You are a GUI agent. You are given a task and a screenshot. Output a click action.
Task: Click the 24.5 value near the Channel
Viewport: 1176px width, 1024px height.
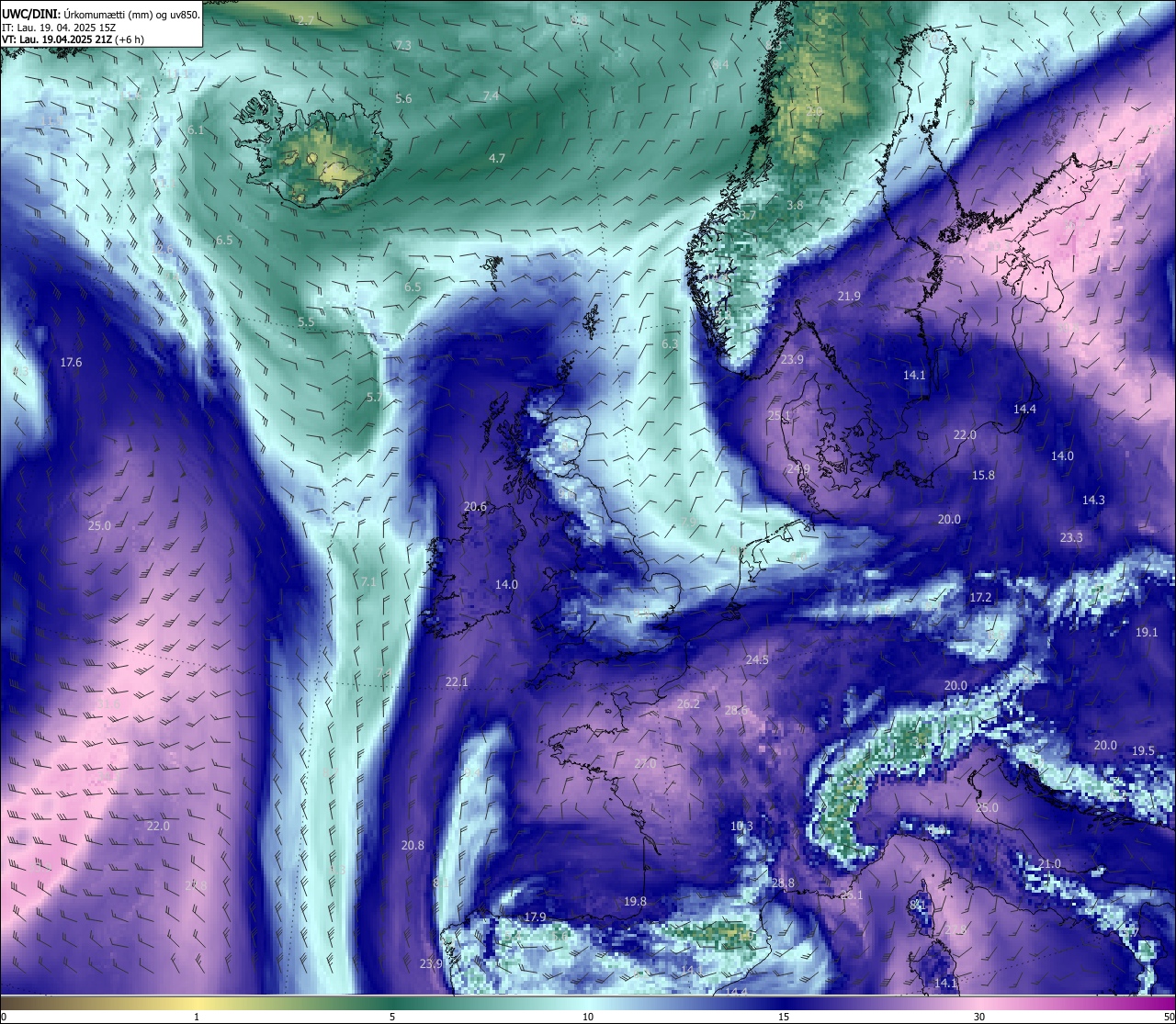pos(757,660)
